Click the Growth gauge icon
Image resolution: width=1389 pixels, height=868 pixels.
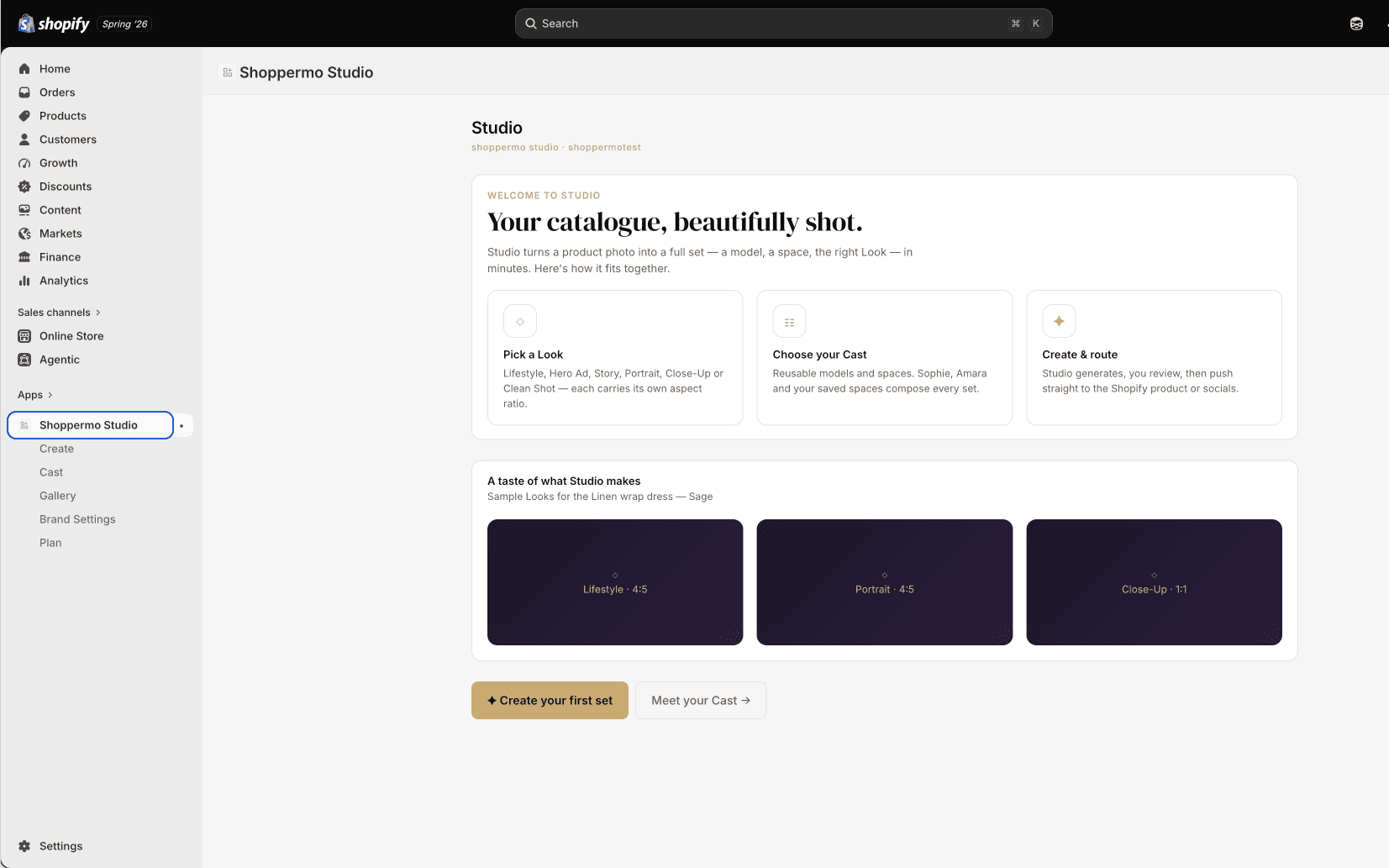click(x=24, y=163)
